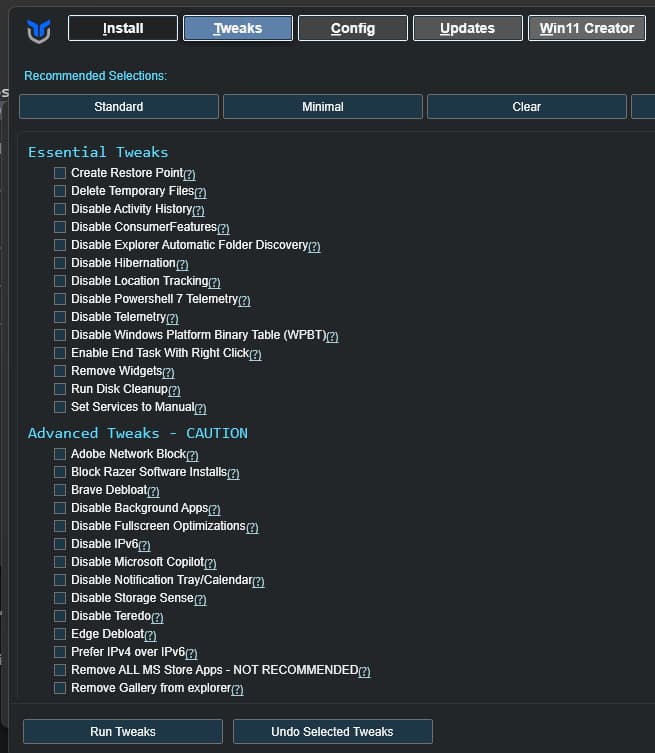Check Disable Location Tracking checkbox
The width and height of the screenshot is (655, 753).
(x=60, y=281)
